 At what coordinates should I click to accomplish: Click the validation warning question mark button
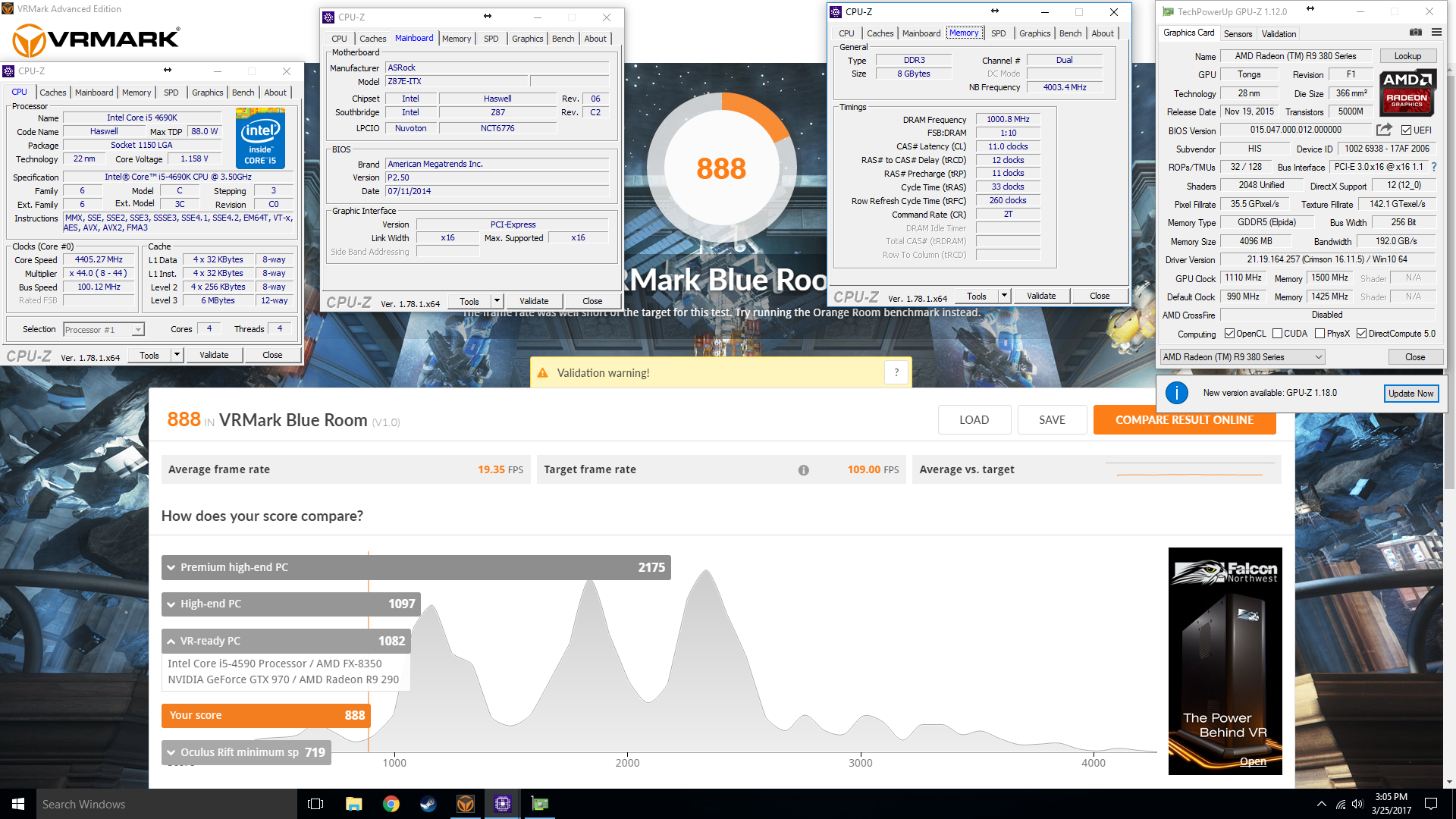coord(896,372)
